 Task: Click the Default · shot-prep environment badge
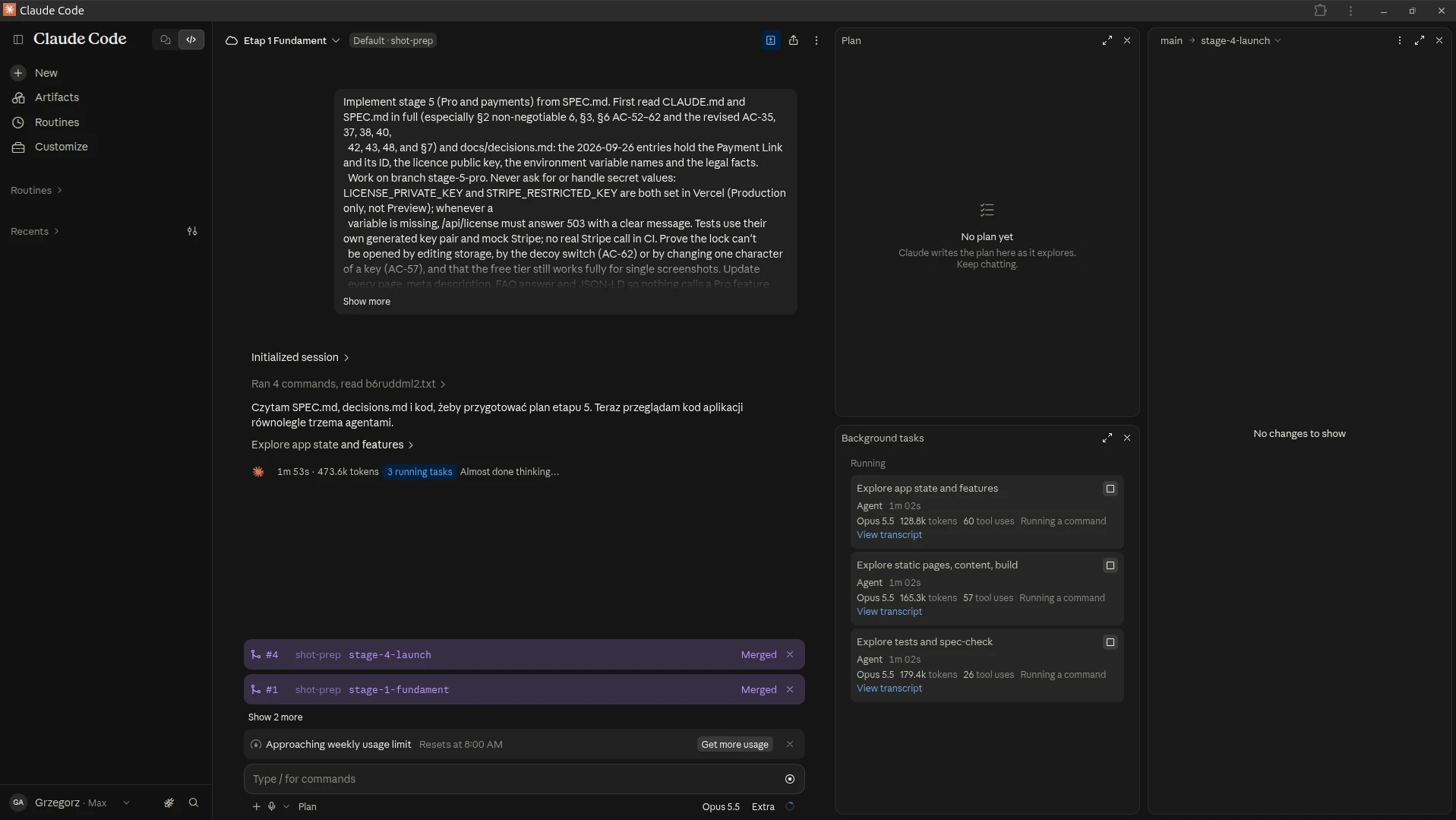[x=393, y=40]
